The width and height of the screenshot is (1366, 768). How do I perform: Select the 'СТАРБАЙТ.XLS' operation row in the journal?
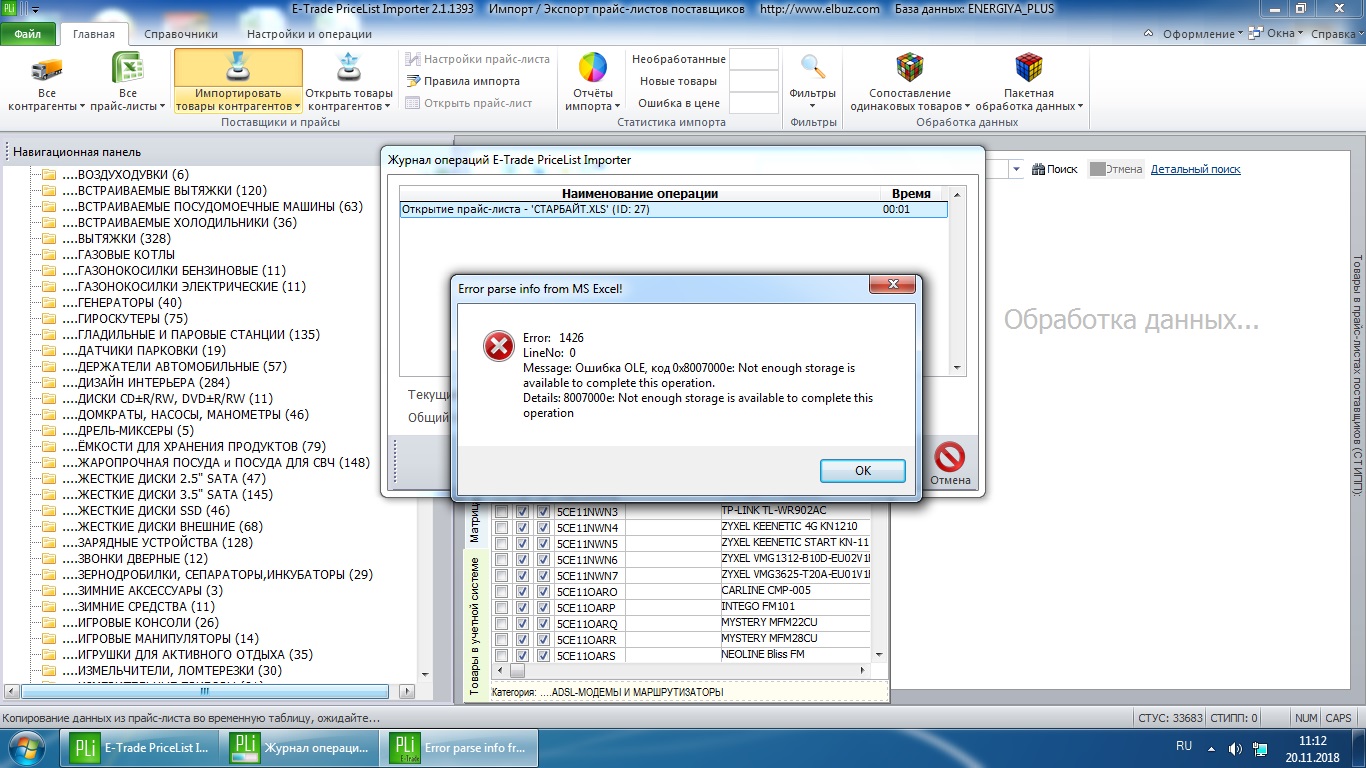[x=674, y=210]
